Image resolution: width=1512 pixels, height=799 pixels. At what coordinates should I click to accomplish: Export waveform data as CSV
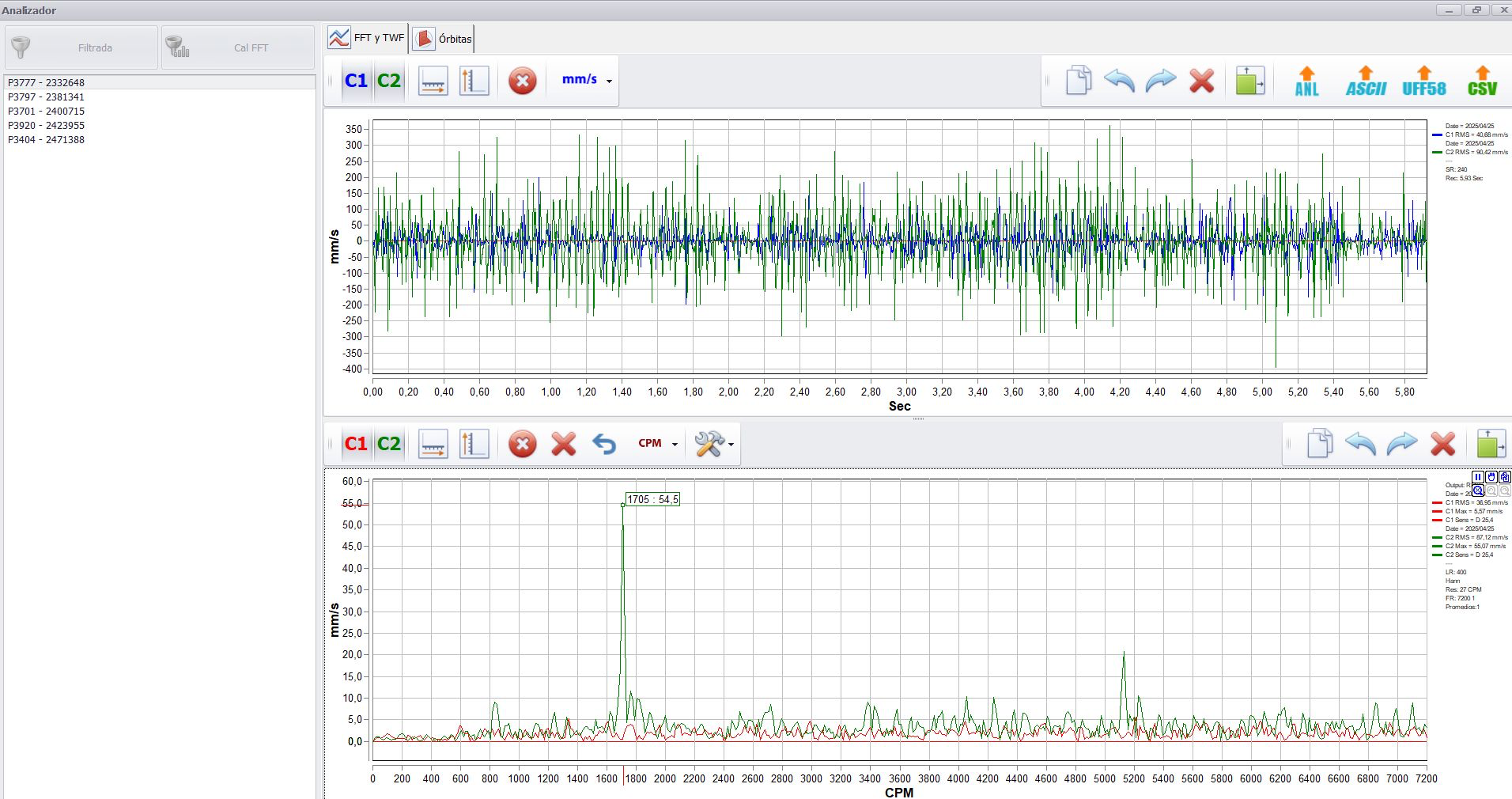(x=1482, y=81)
